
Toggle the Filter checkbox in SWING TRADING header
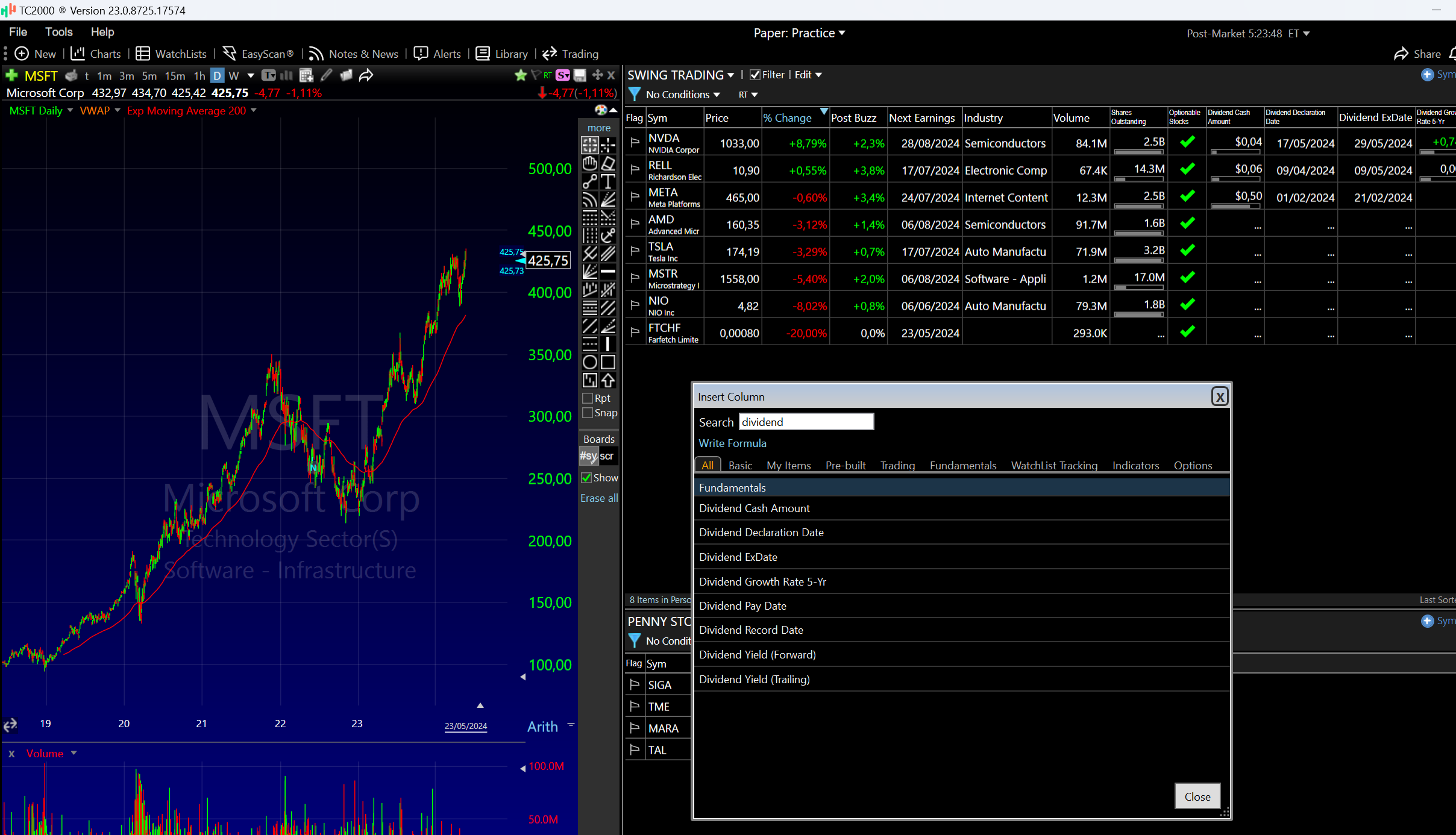click(755, 75)
